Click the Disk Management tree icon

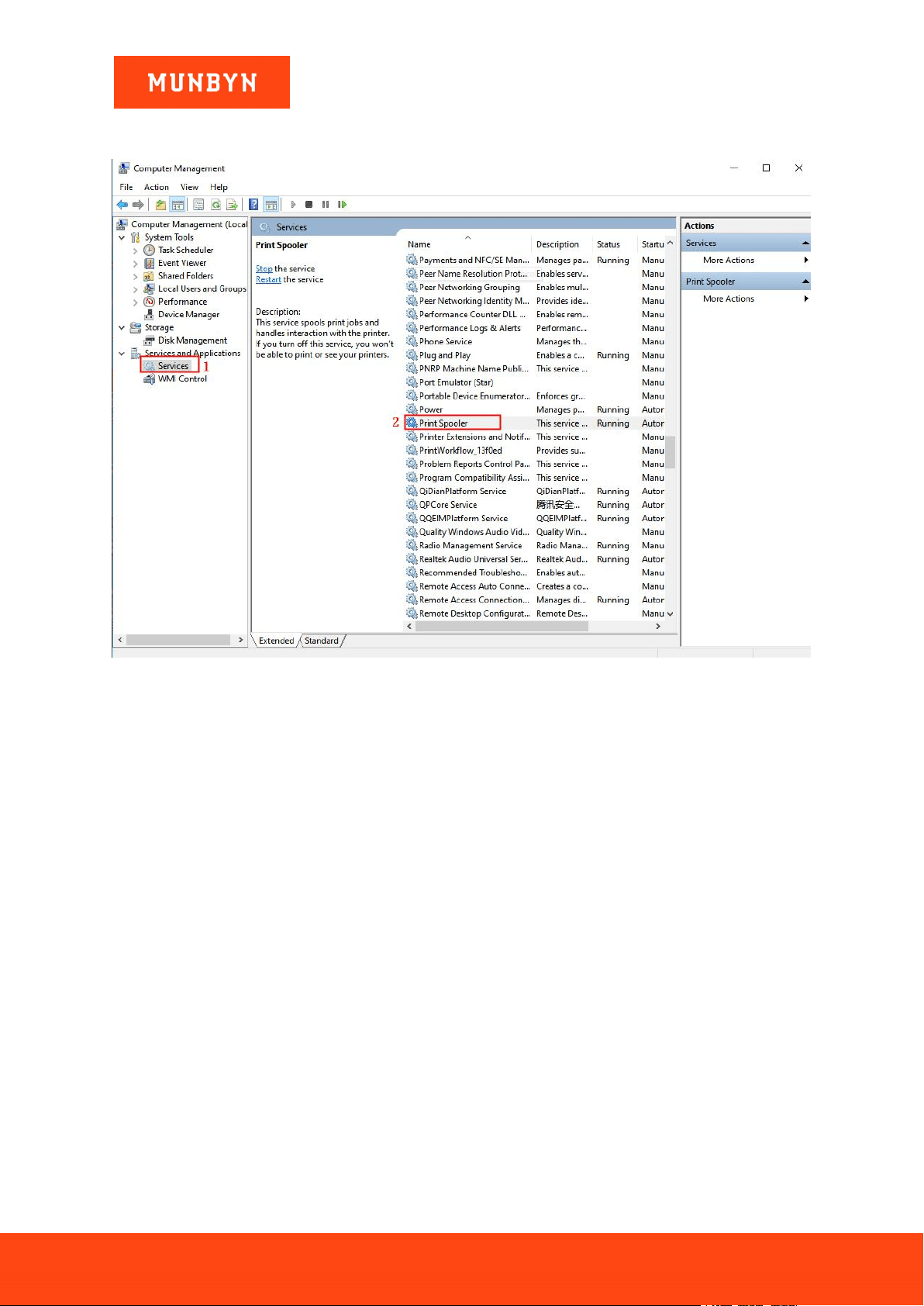[150, 340]
